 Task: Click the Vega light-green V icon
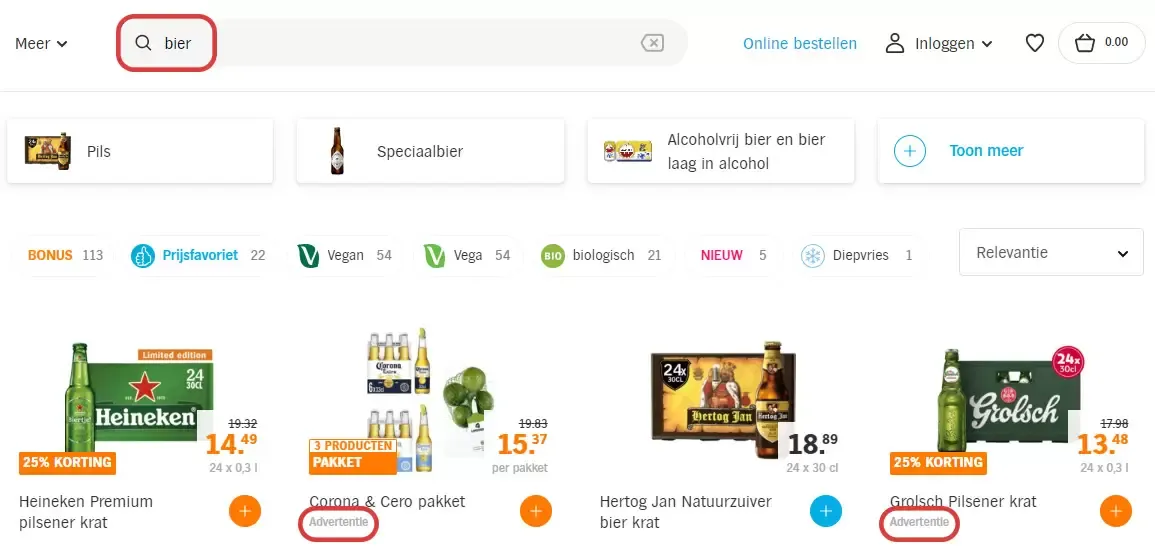tap(435, 256)
